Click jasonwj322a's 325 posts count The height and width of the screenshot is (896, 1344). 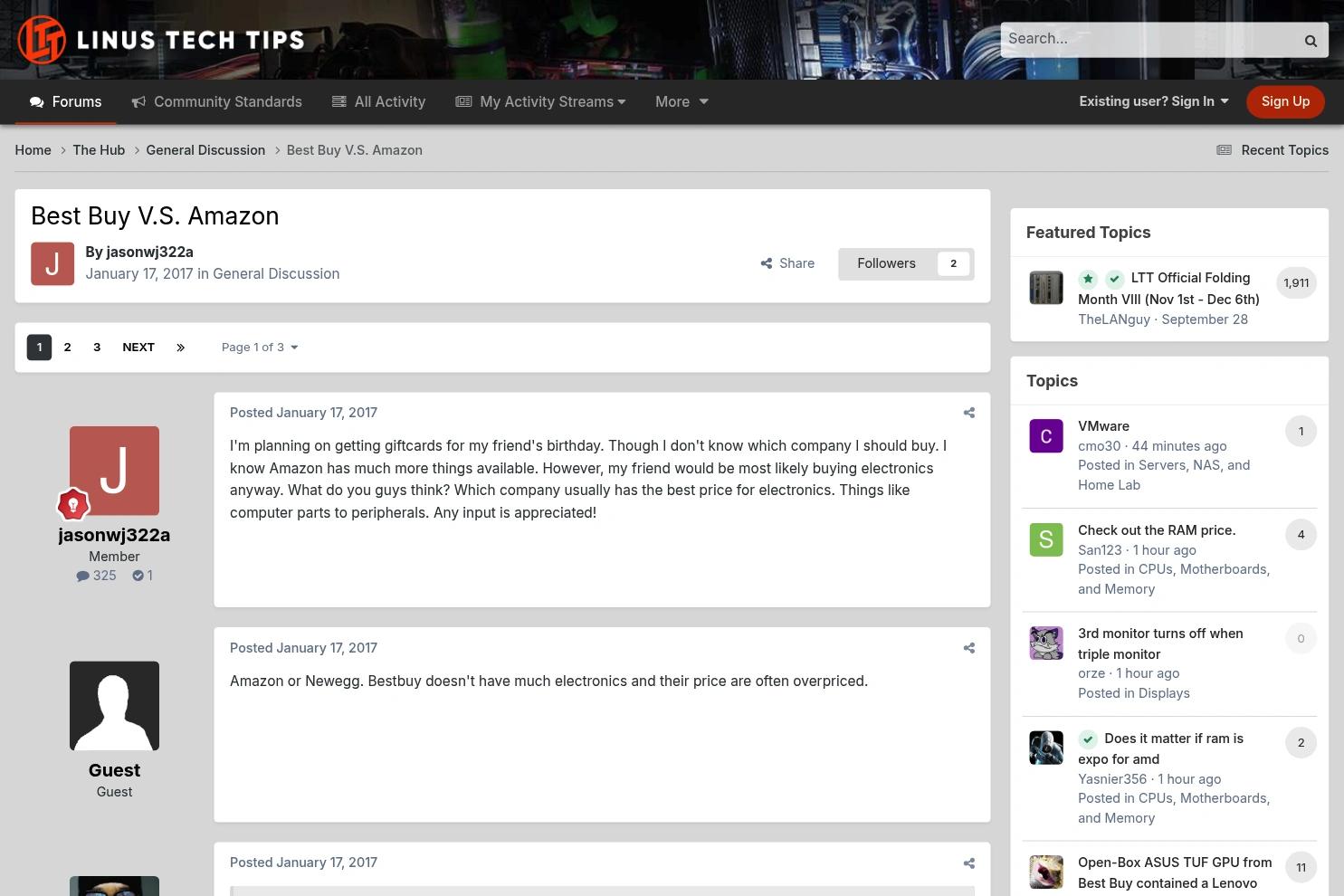click(97, 576)
